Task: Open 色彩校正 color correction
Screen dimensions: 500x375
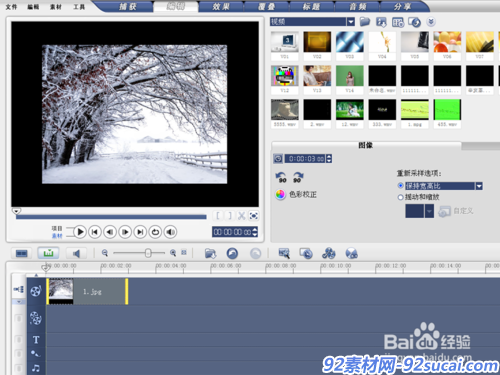Action: click(296, 194)
